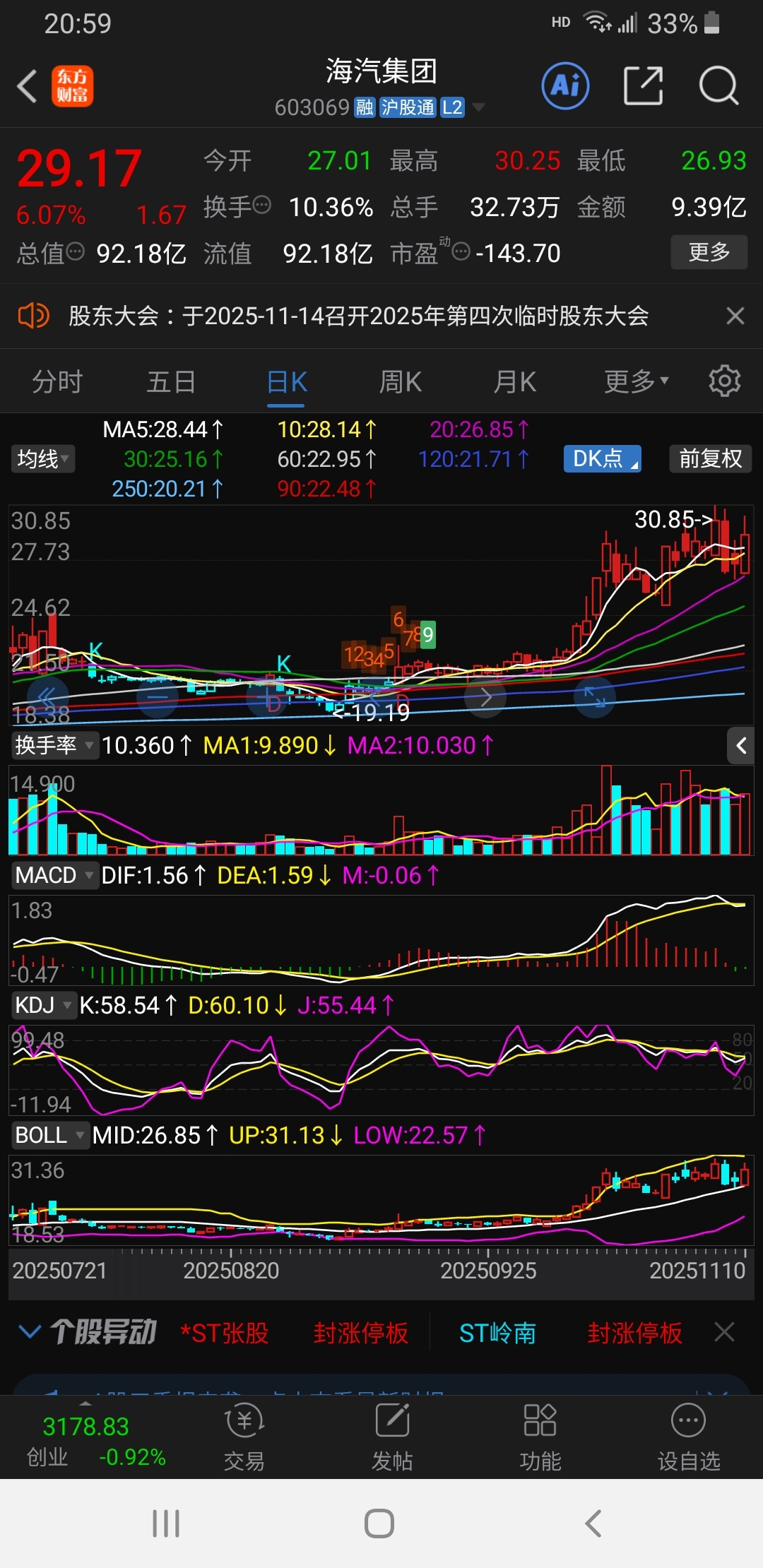Tap the MA5:28.44 value
The height and width of the screenshot is (1568, 763).
pyautogui.click(x=163, y=429)
